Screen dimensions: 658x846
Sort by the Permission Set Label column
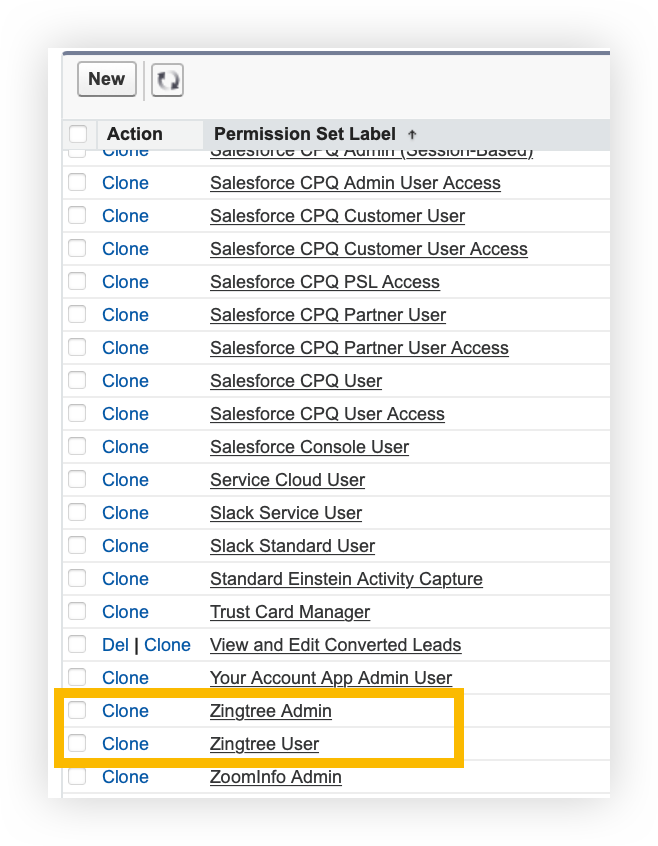(303, 133)
